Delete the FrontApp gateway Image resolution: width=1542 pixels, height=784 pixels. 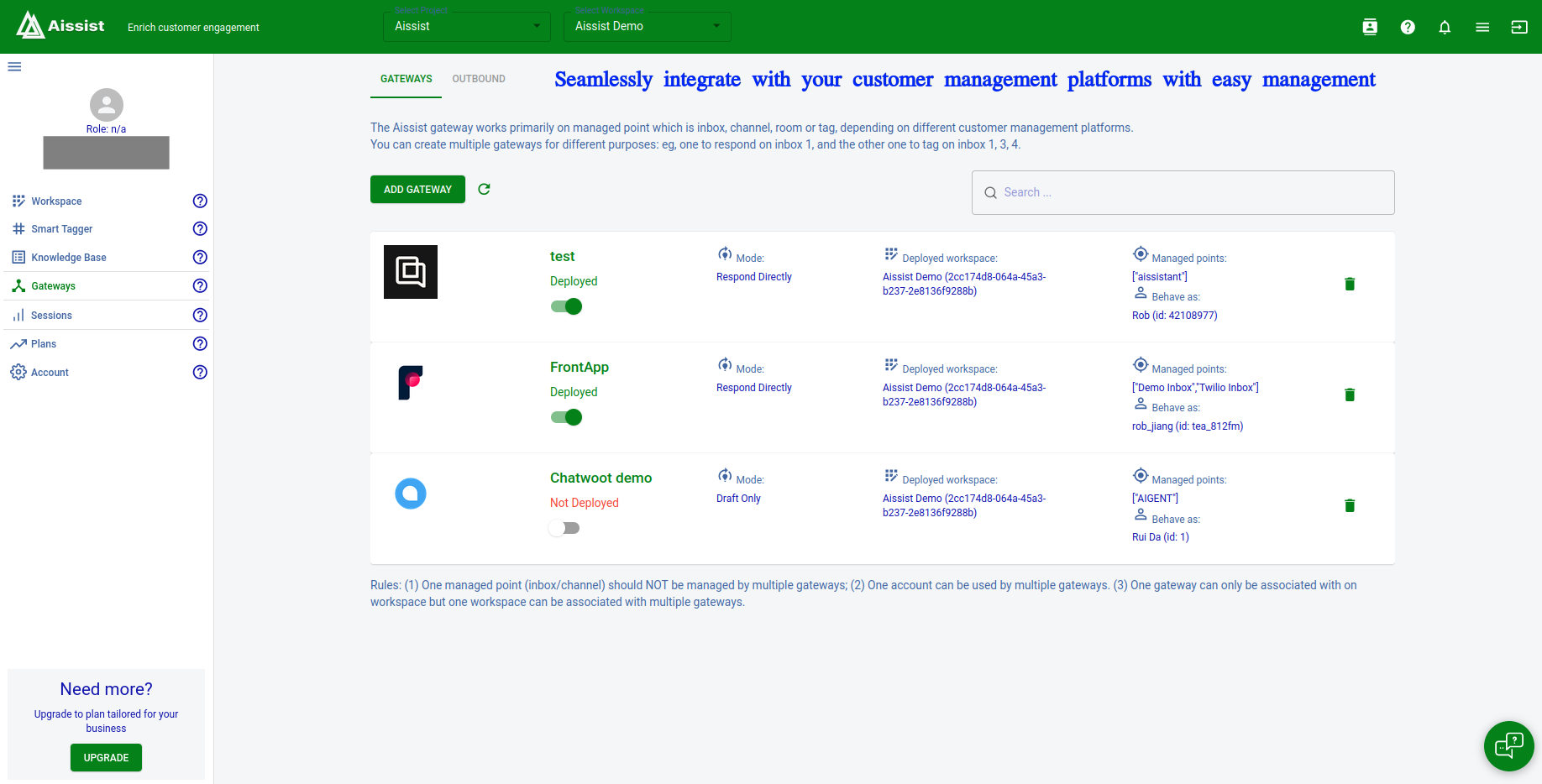click(x=1350, y=395)
